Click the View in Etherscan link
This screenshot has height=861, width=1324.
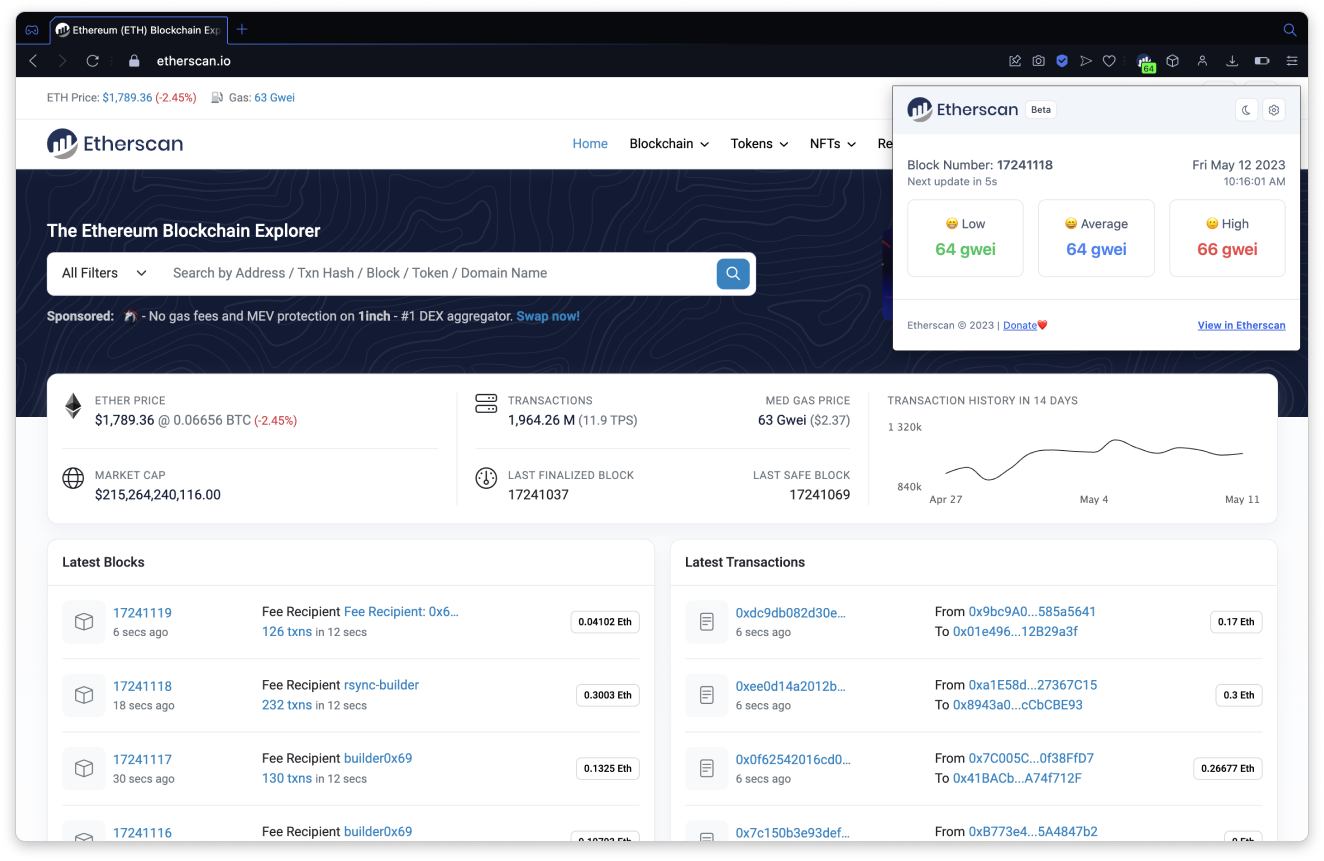point(1241,325)
